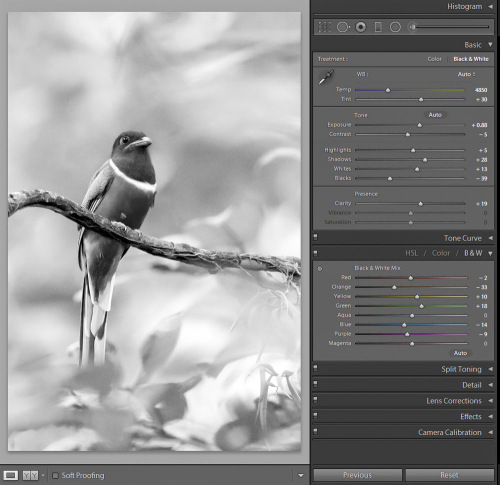Image resolution: width=500 pixels, height=485 pixels.
Task: Expand the Camera Calibration panel
Action: tap(490, 432)
